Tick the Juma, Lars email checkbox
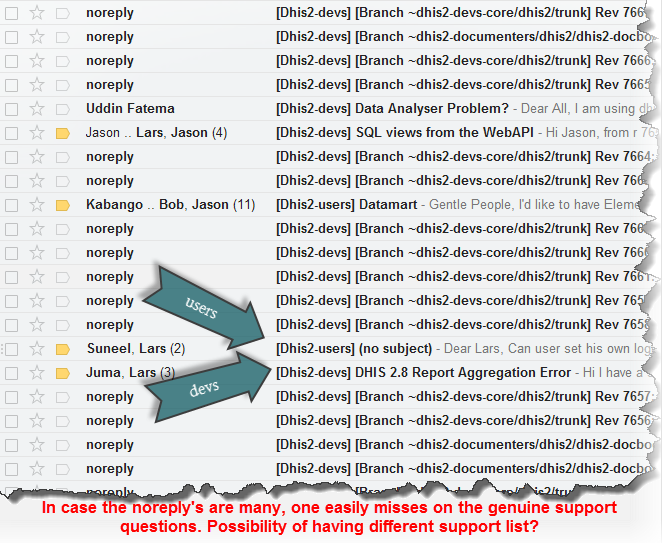 [11, 373]
